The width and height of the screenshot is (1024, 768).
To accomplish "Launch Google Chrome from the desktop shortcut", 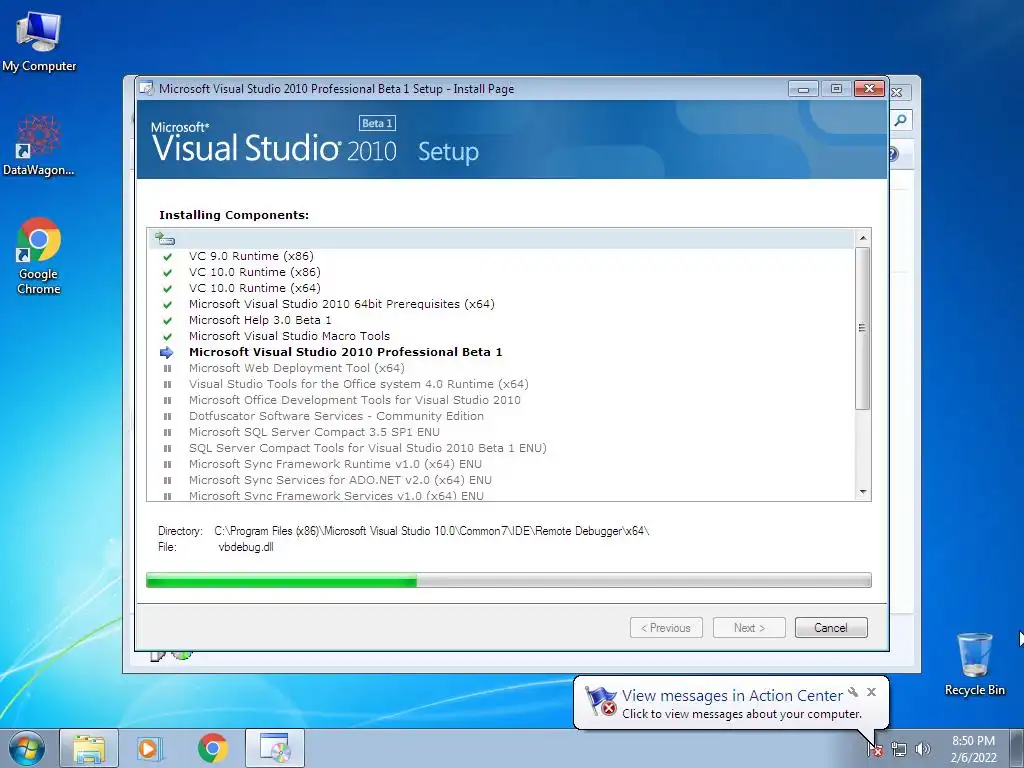I will [39, 257].
